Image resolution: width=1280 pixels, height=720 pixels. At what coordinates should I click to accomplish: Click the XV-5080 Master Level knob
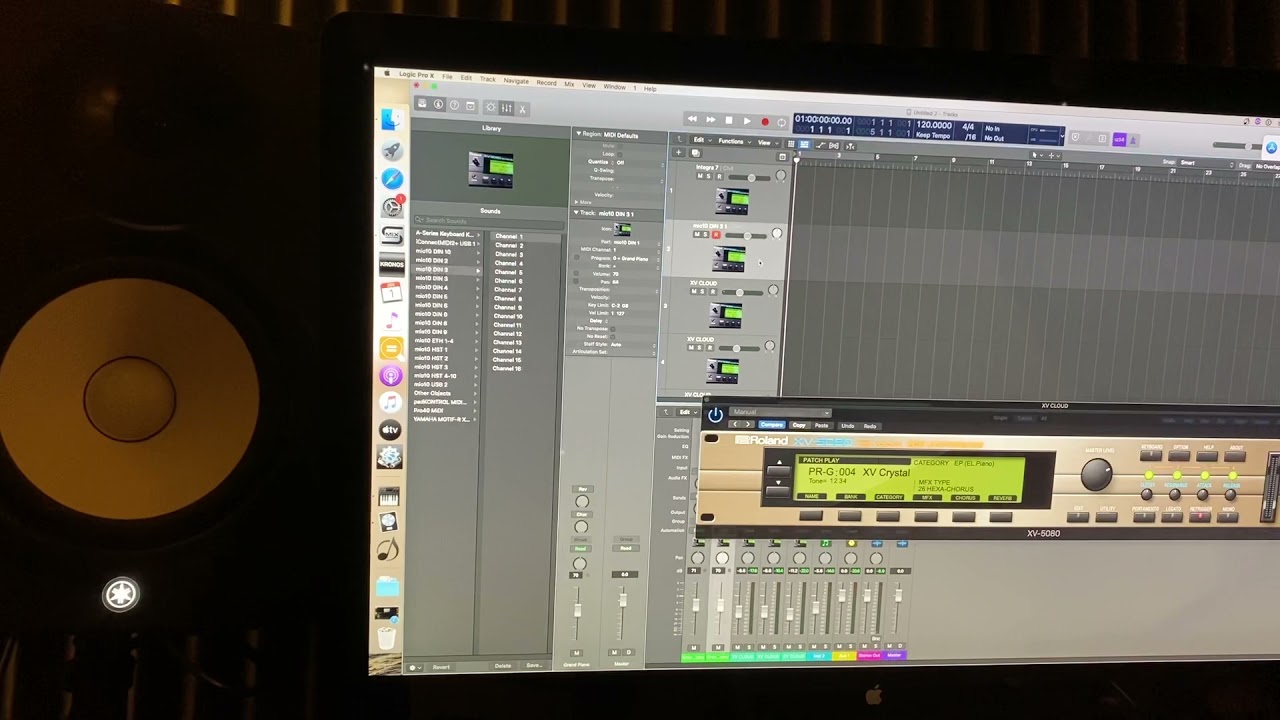pos(1096,475)
